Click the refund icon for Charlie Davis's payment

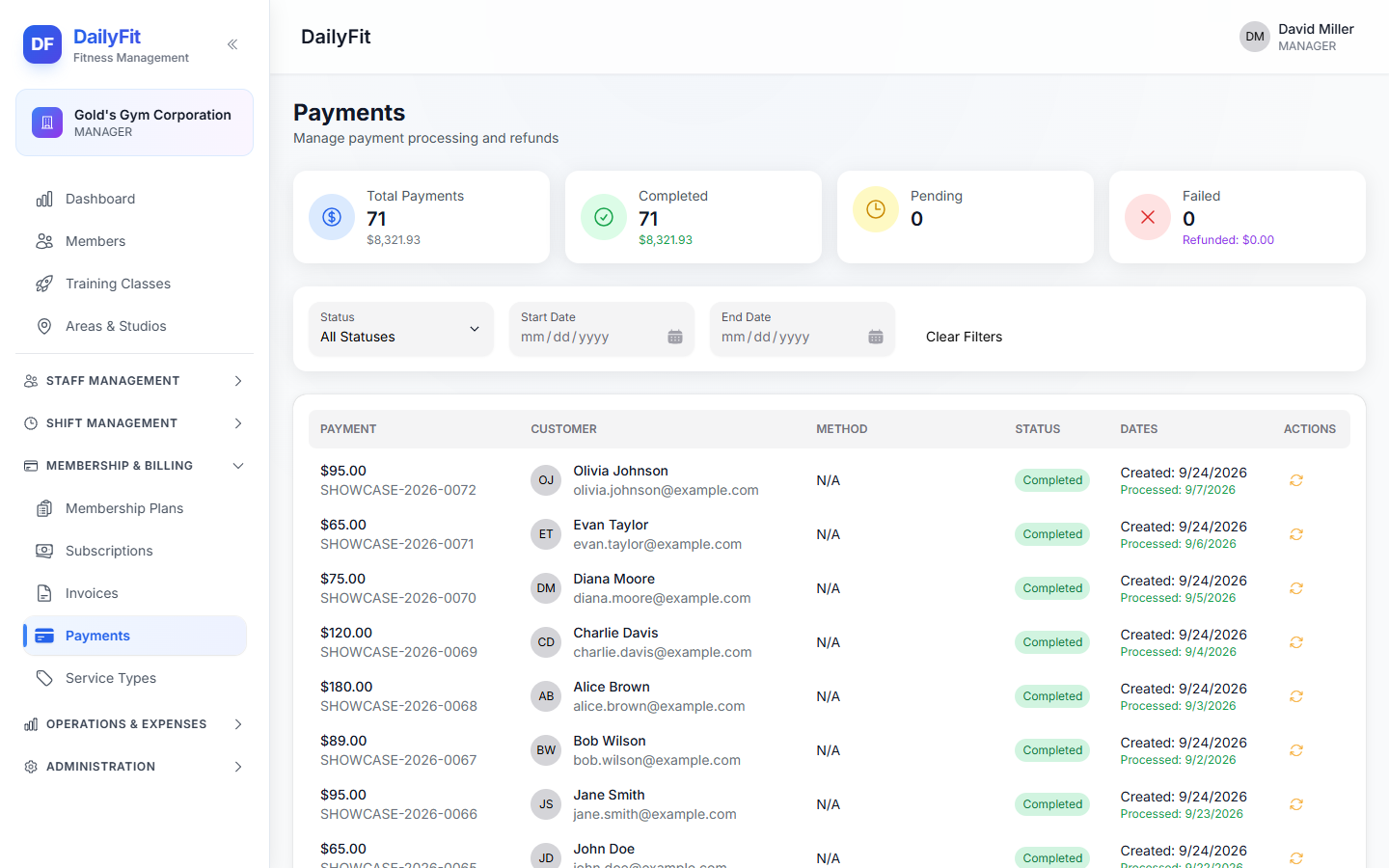1296,642
